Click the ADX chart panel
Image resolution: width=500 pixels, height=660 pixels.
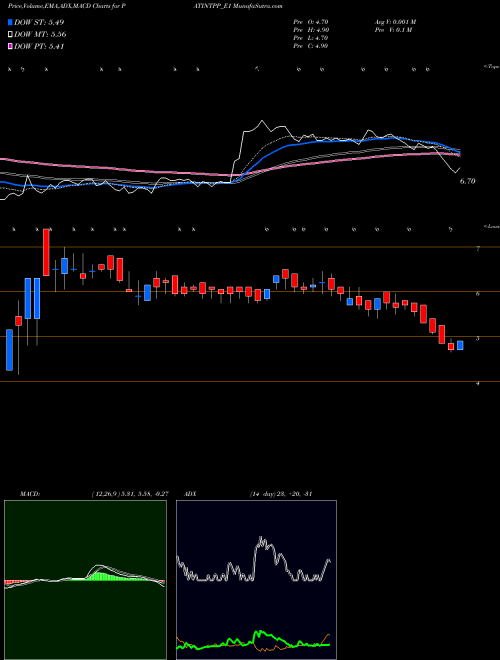256,580
